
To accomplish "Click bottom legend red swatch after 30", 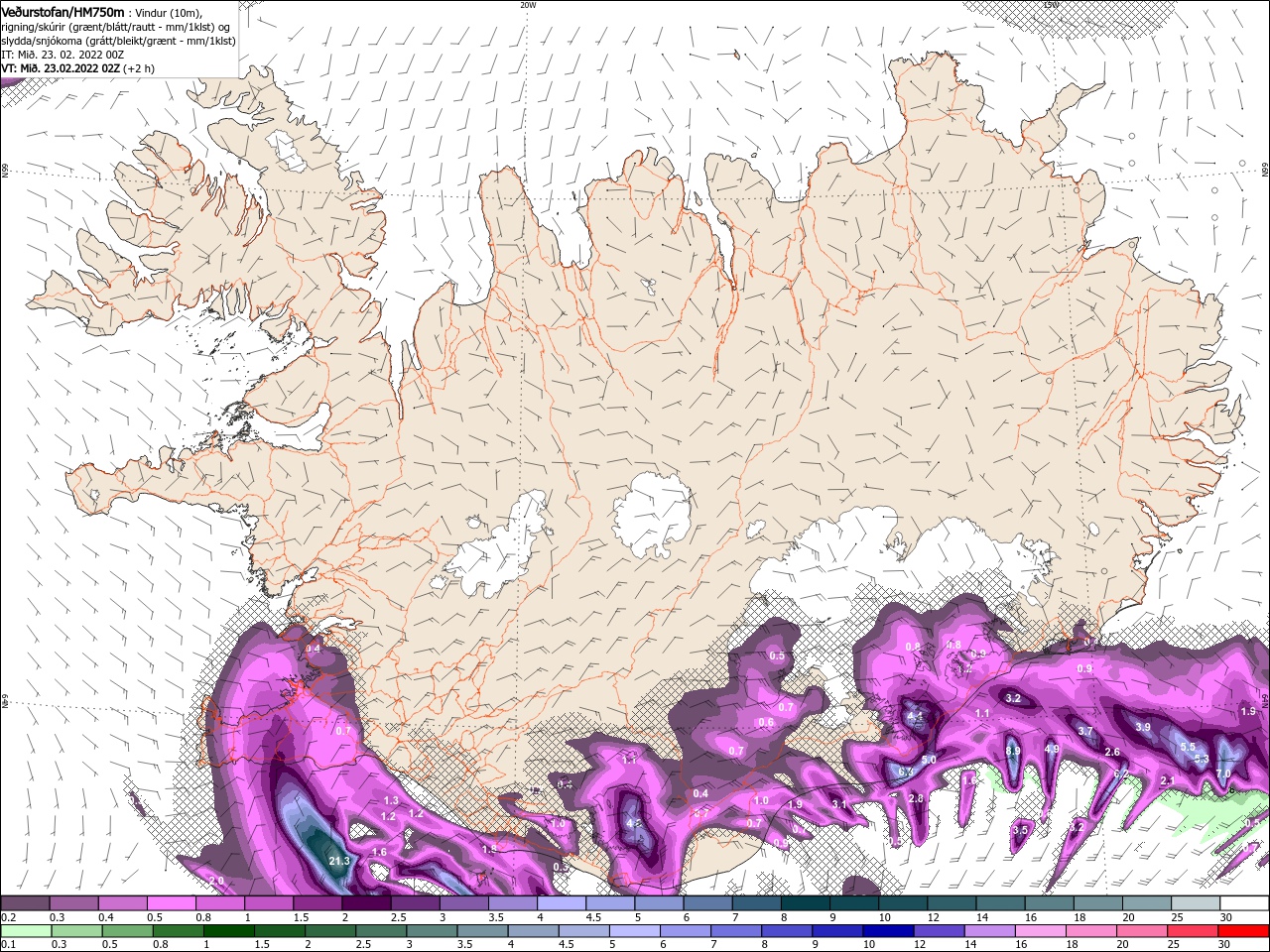I will point(1243,931).
